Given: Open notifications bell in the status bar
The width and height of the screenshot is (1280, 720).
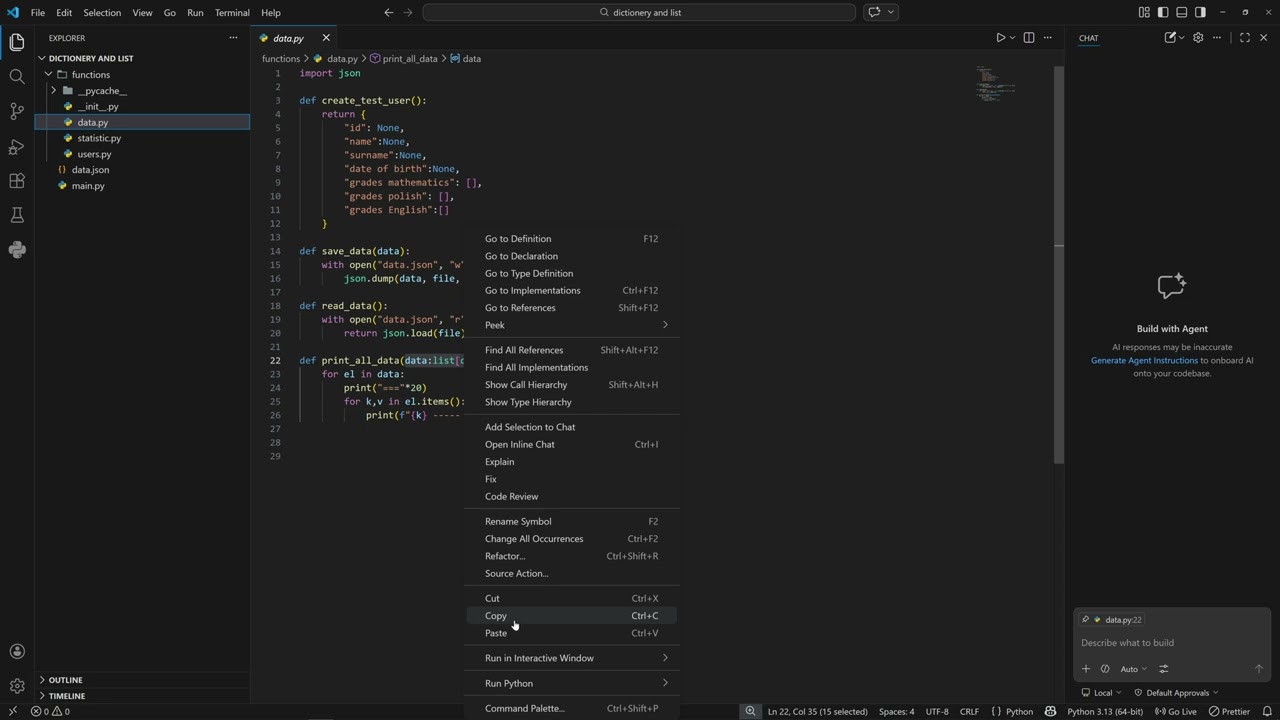Looking at the screenshot, I should tap(1267, 712).
